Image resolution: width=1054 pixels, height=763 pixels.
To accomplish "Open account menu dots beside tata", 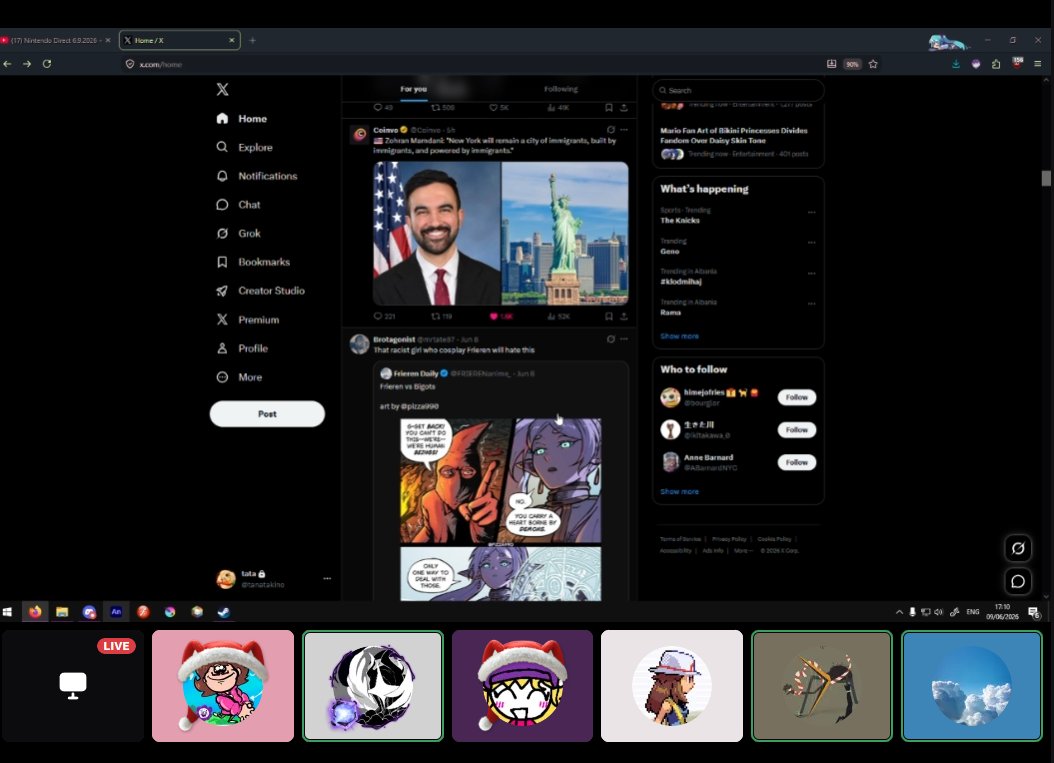I will click(x=327, y=578).
